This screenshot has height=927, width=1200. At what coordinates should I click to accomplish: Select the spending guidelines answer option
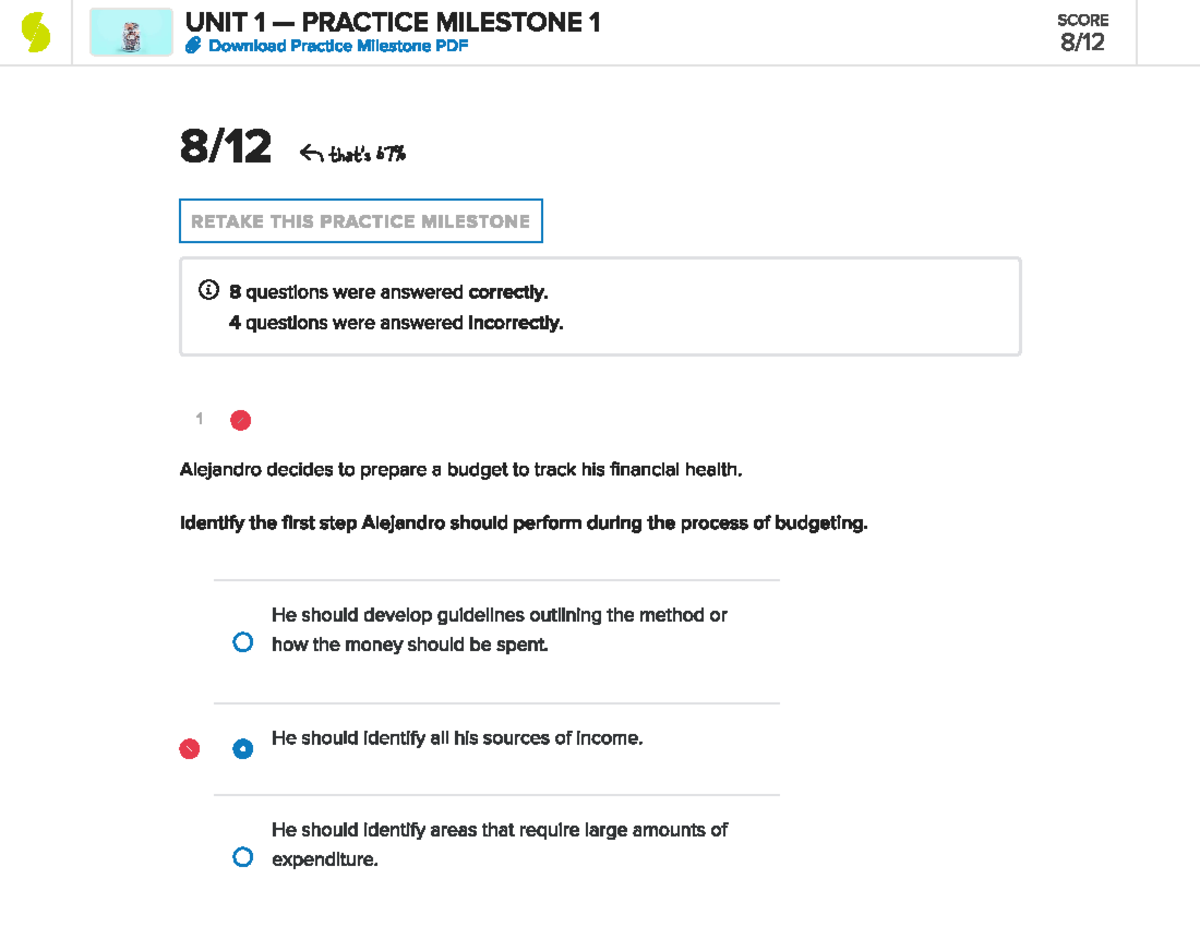[243, 641]
